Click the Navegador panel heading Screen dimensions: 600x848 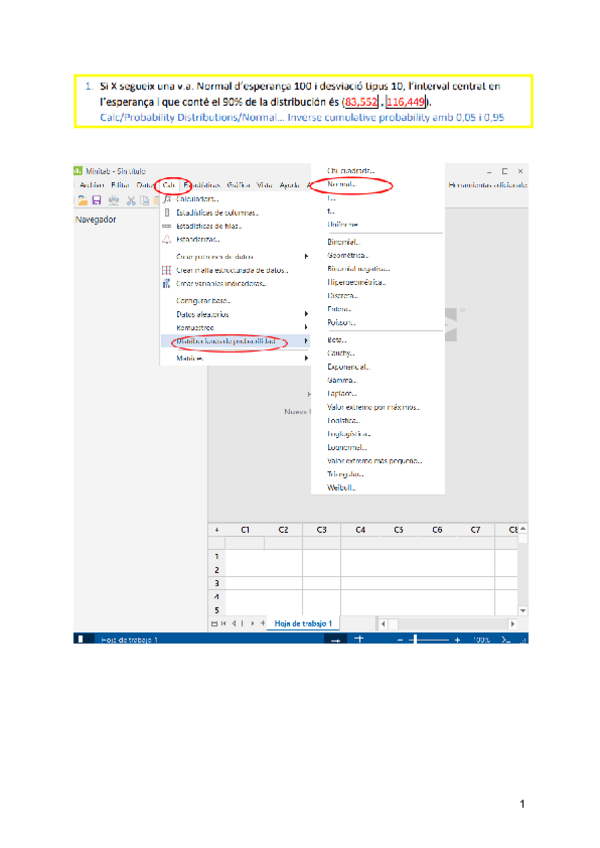tap(96, 220)
